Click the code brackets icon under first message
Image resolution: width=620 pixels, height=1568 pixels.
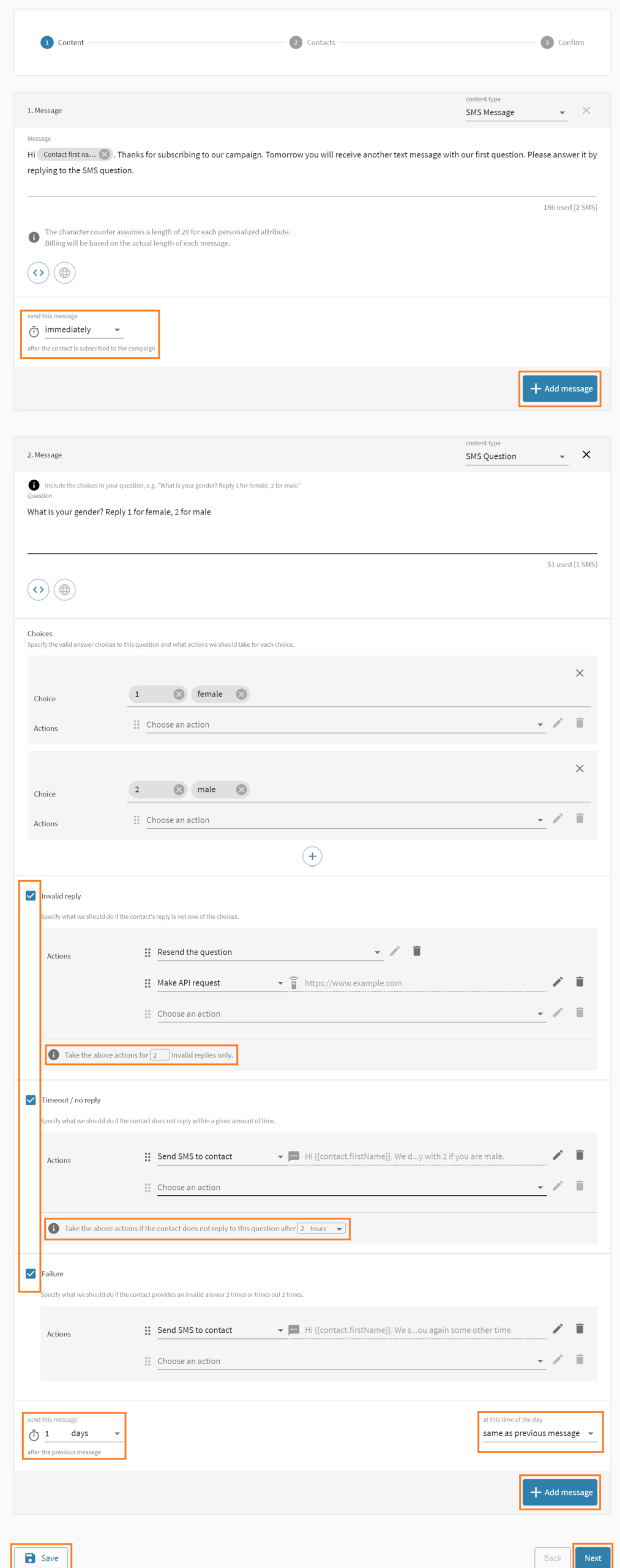(x=38, y=273)
